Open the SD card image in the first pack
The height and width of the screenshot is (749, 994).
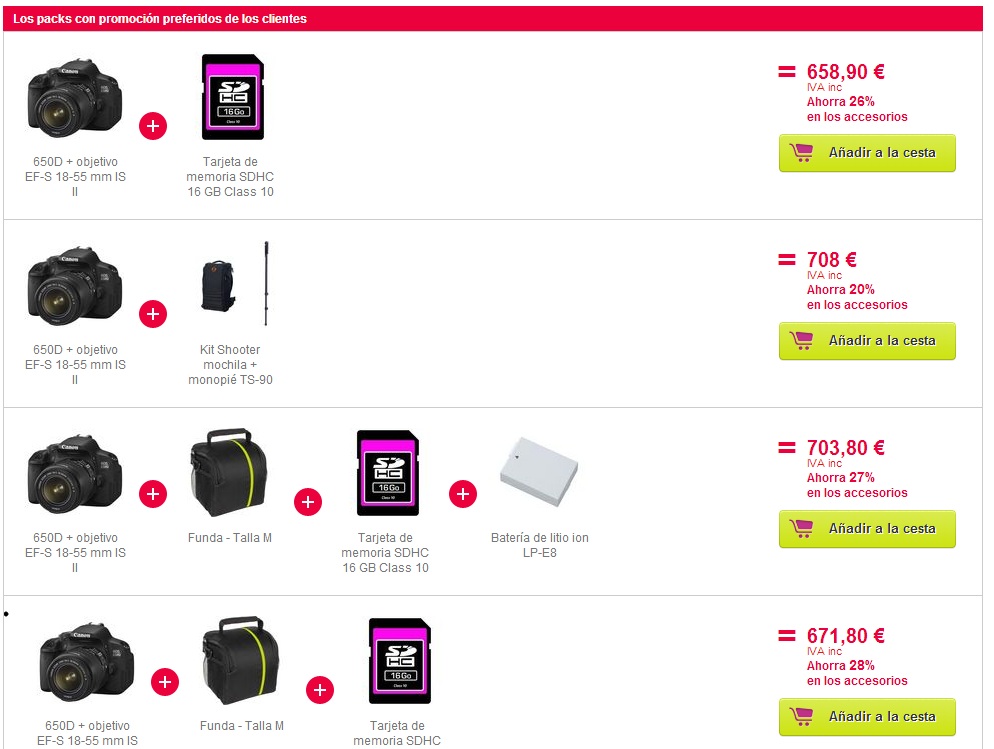232,97
